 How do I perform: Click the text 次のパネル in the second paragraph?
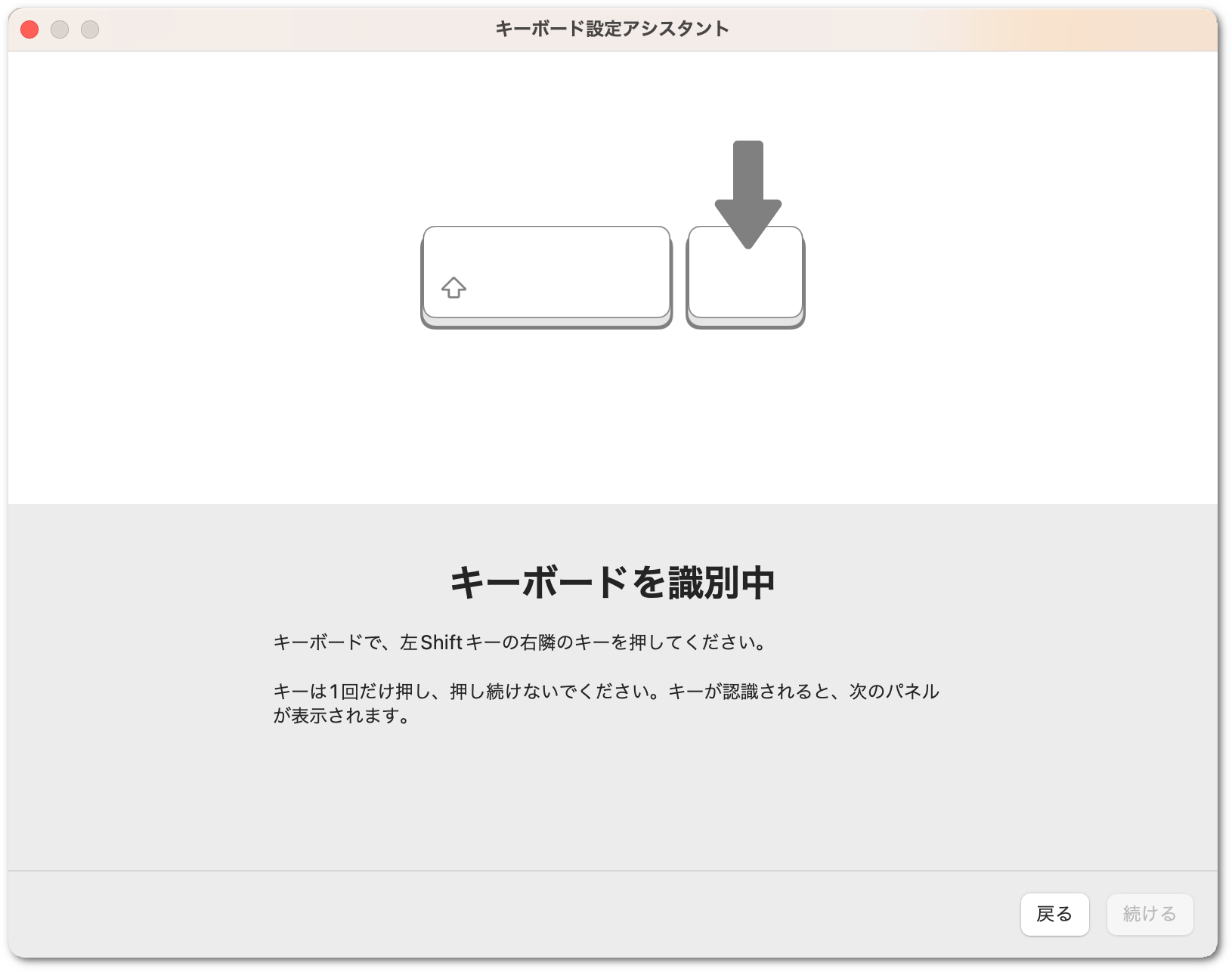tap(893, 692)
